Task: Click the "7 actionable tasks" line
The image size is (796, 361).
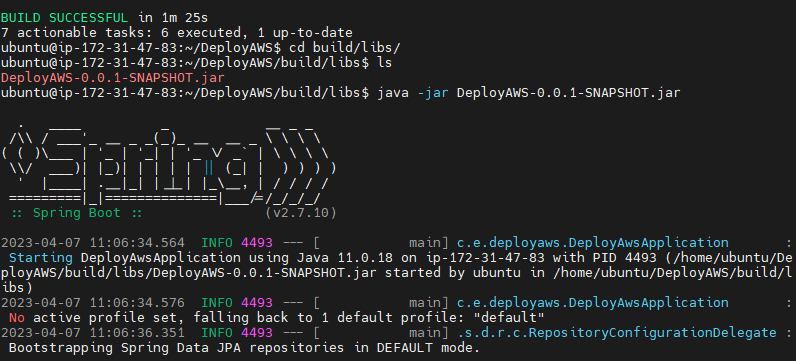Action: tap(176, 33)
